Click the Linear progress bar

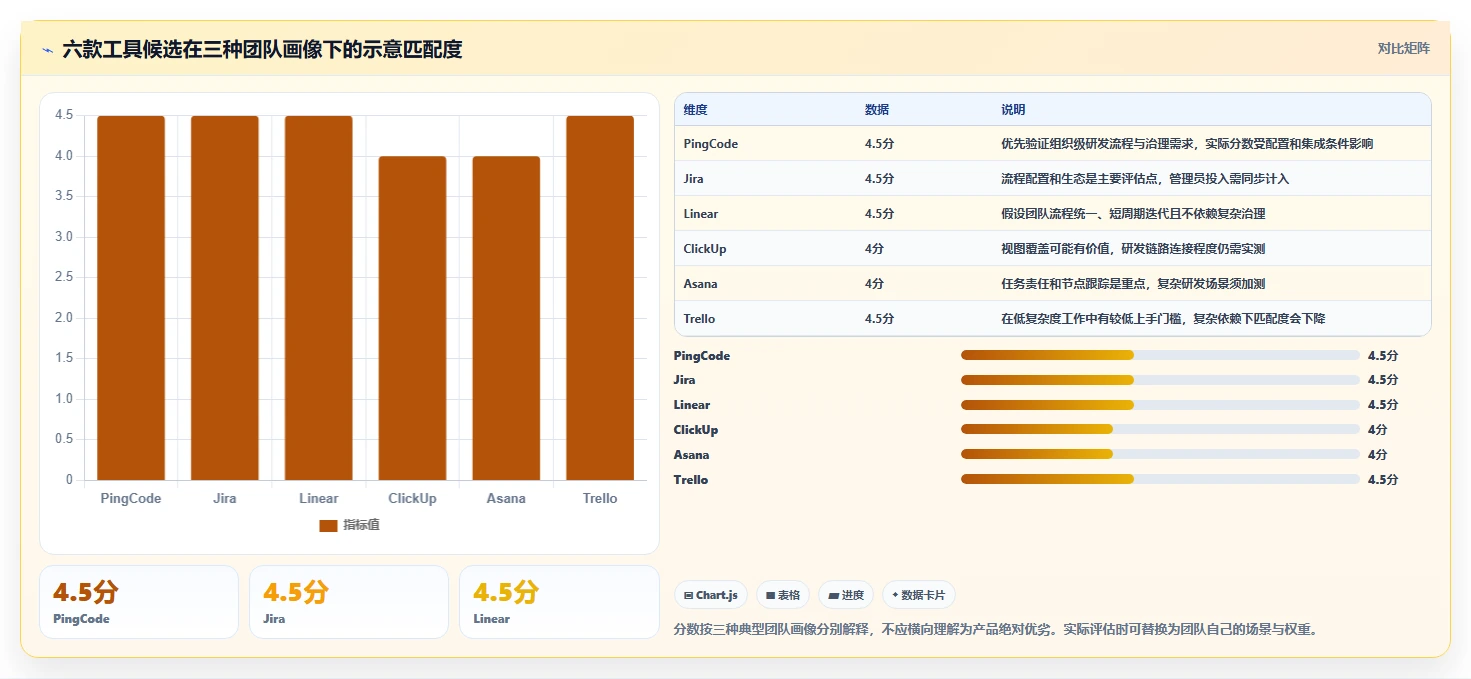1160,405
